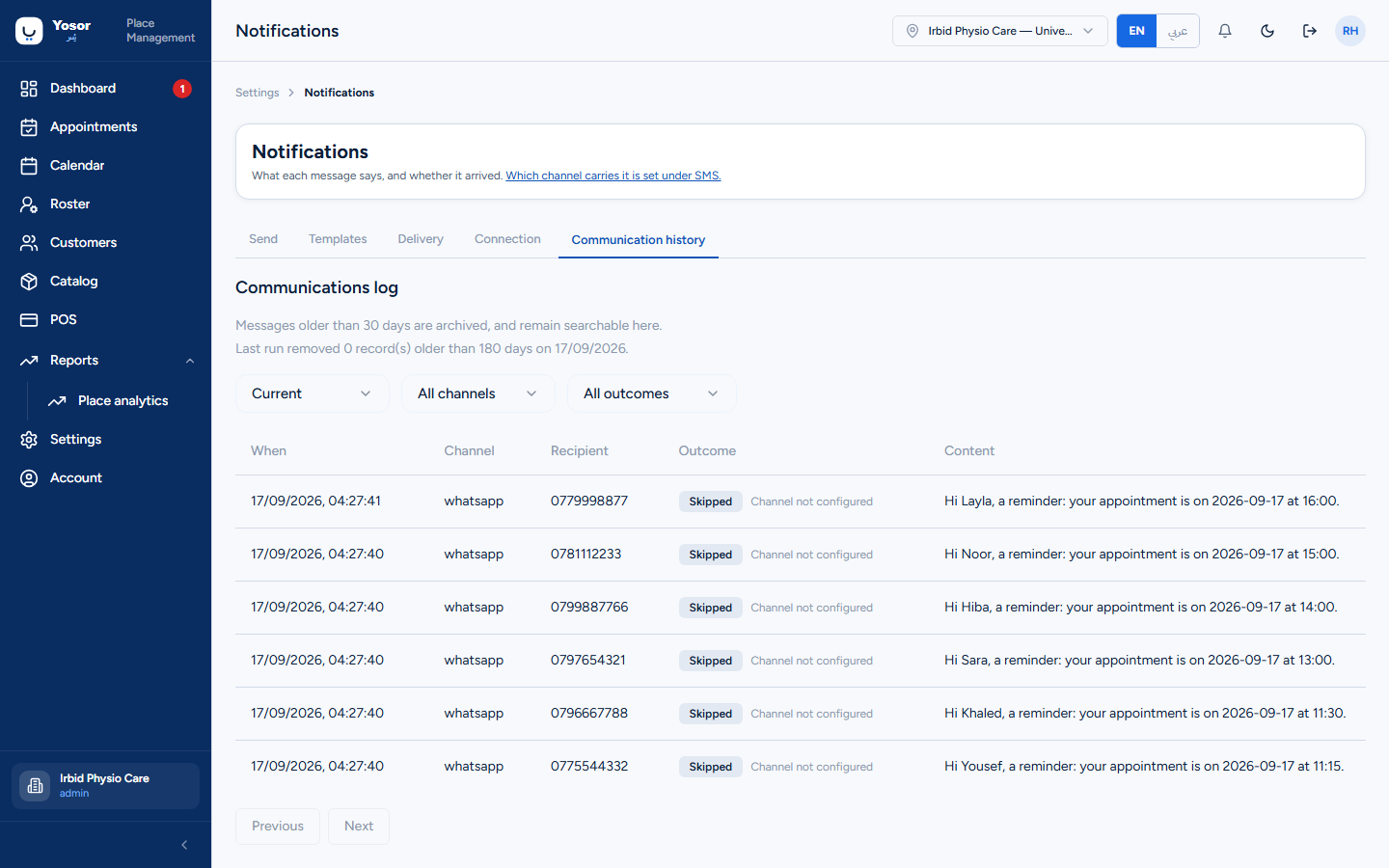Screen dimensions: 1389x868
Task: Click the Account user-circle icon
Action: 29,478
